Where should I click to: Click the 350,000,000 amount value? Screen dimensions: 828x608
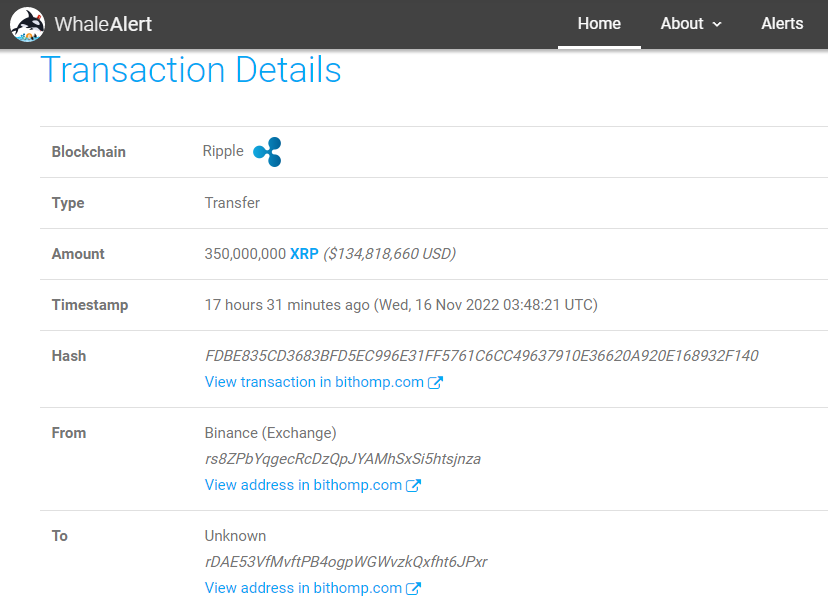point(245,254)
